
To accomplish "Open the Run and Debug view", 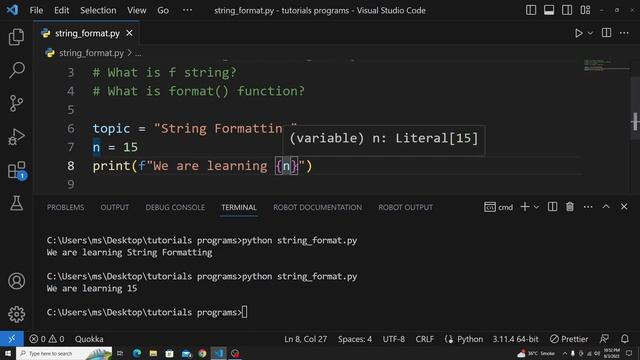I will (x=16, y=137).
